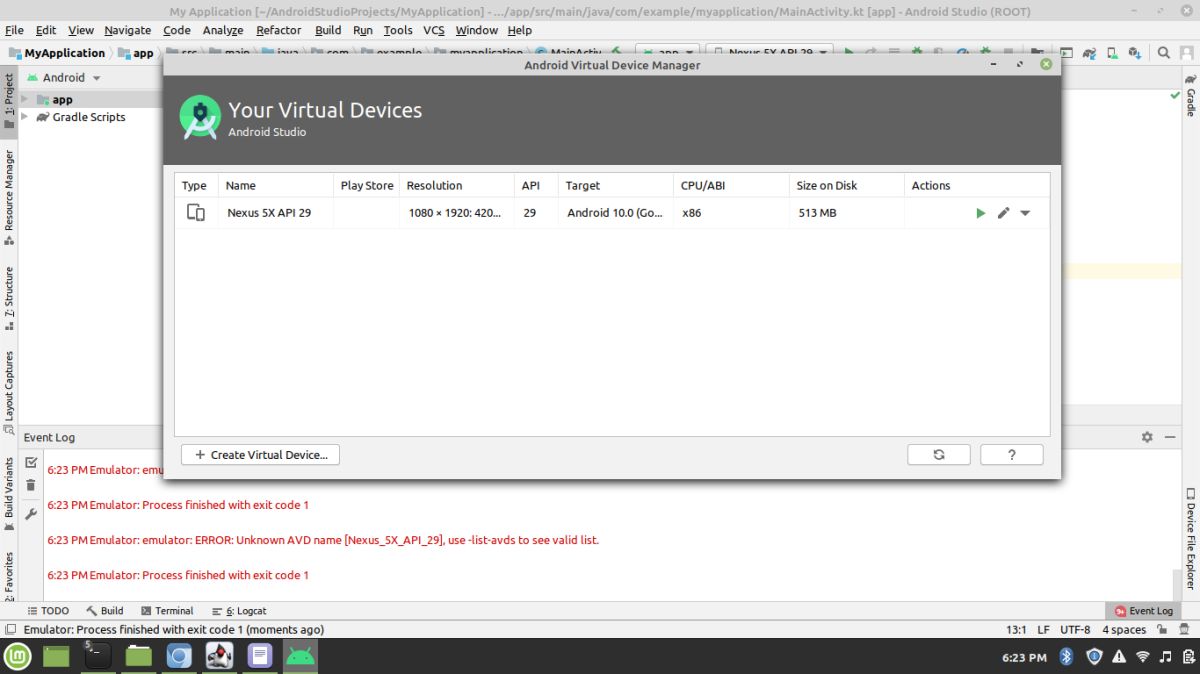The height and width of the screenshot is (674, 1200).
Task: Open the Android project view dropdown
Action: coord(64,77)
